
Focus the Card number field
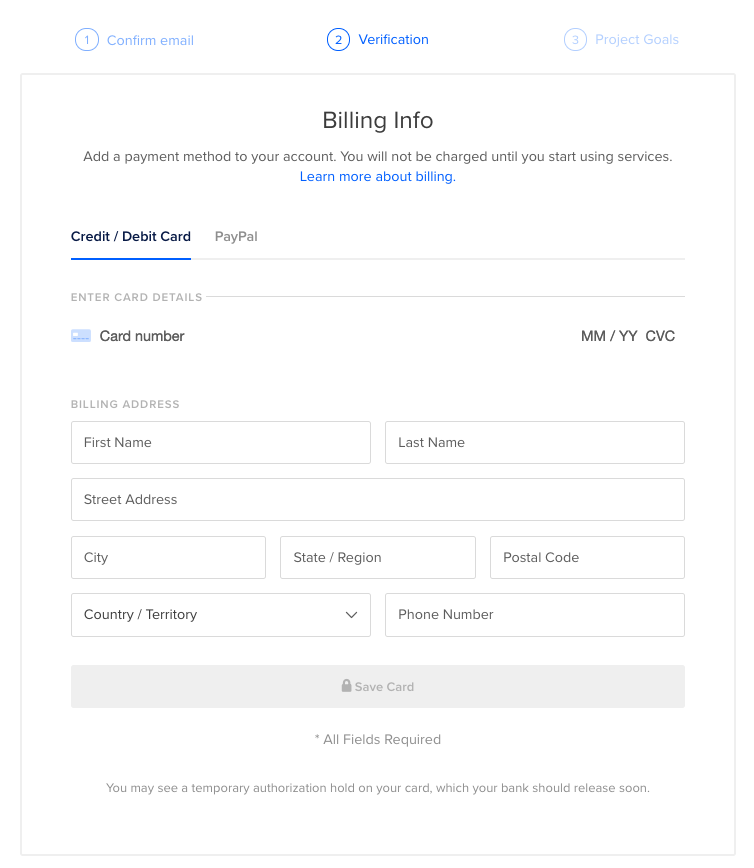click(300, 336)
